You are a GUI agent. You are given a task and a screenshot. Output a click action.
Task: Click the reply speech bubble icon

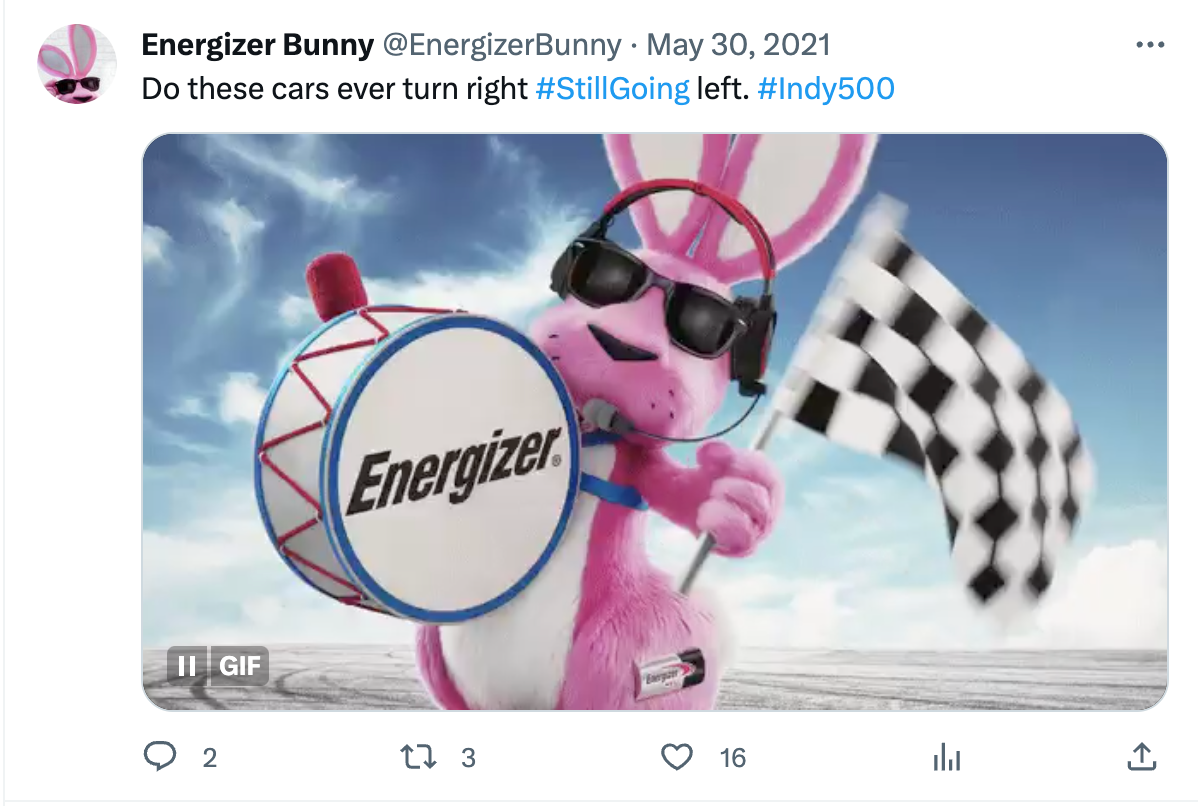click(160, 756)
